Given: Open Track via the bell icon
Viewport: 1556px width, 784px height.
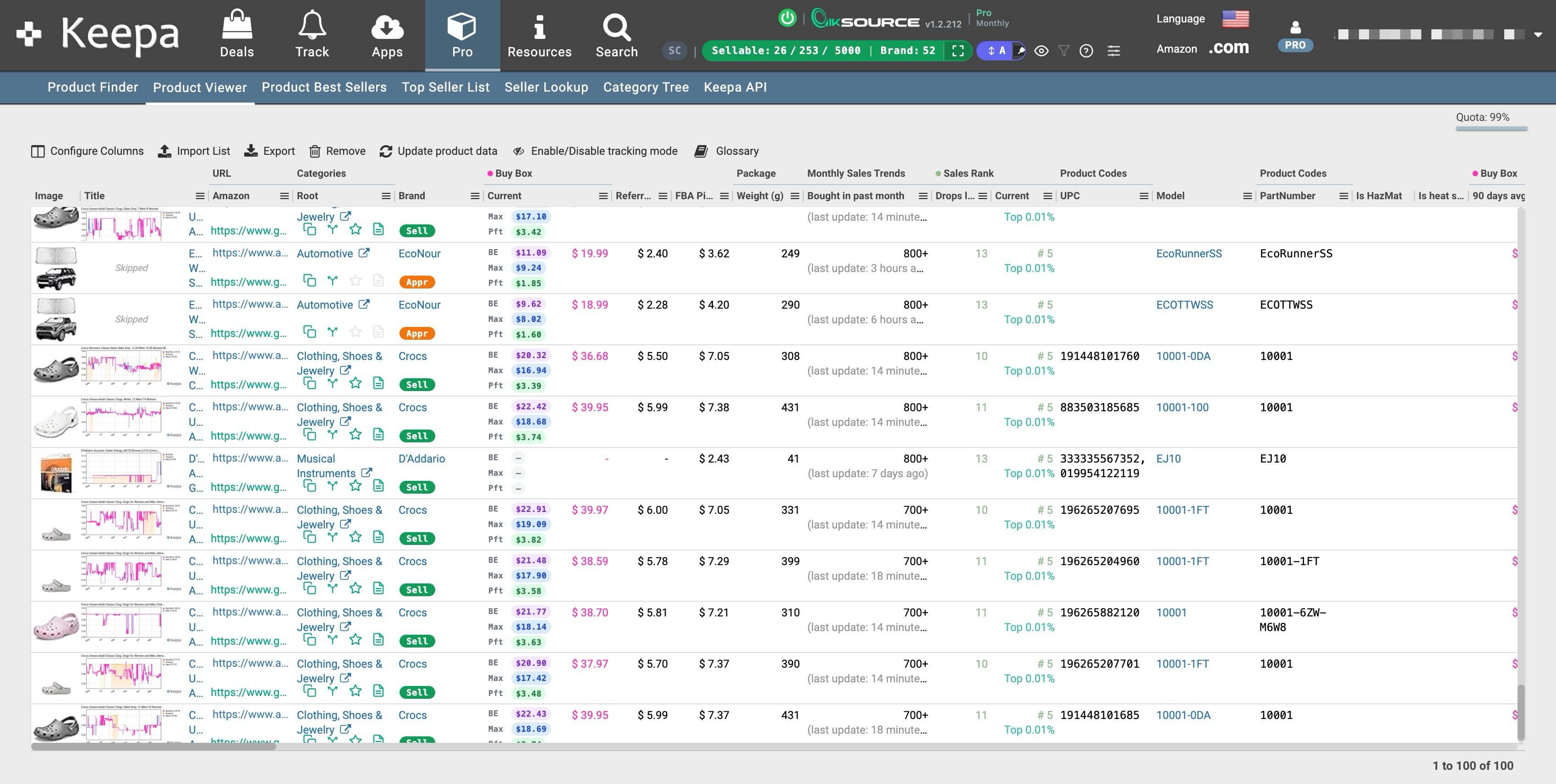Looking at the screenshot, I should 312,25.
